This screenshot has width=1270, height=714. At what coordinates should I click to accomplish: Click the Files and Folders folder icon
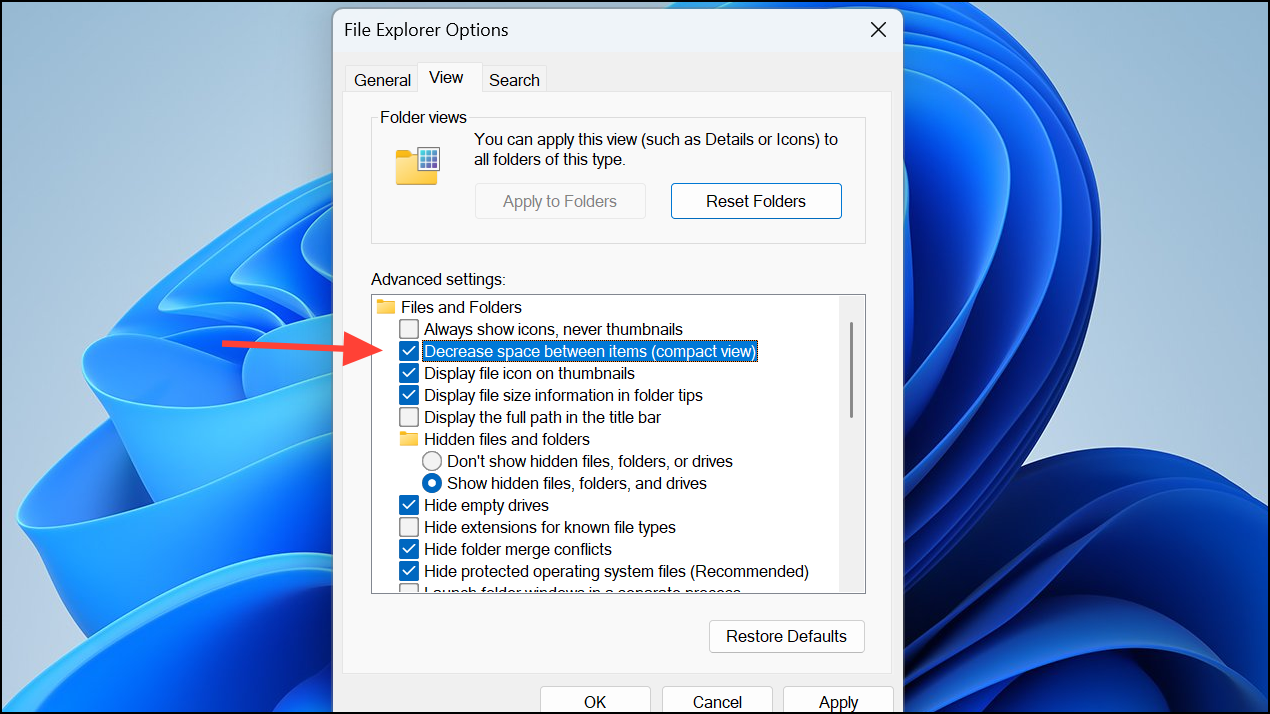pyautogui.click(x=386, y=307)
